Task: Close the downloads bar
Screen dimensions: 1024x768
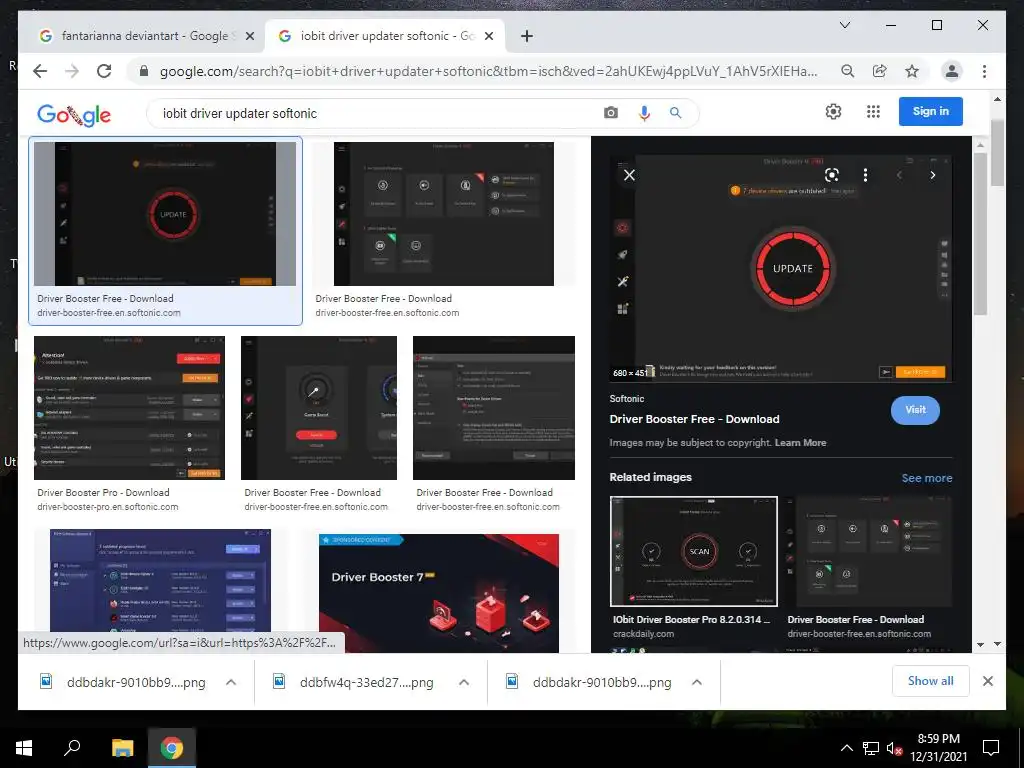Action: [987, 681]
